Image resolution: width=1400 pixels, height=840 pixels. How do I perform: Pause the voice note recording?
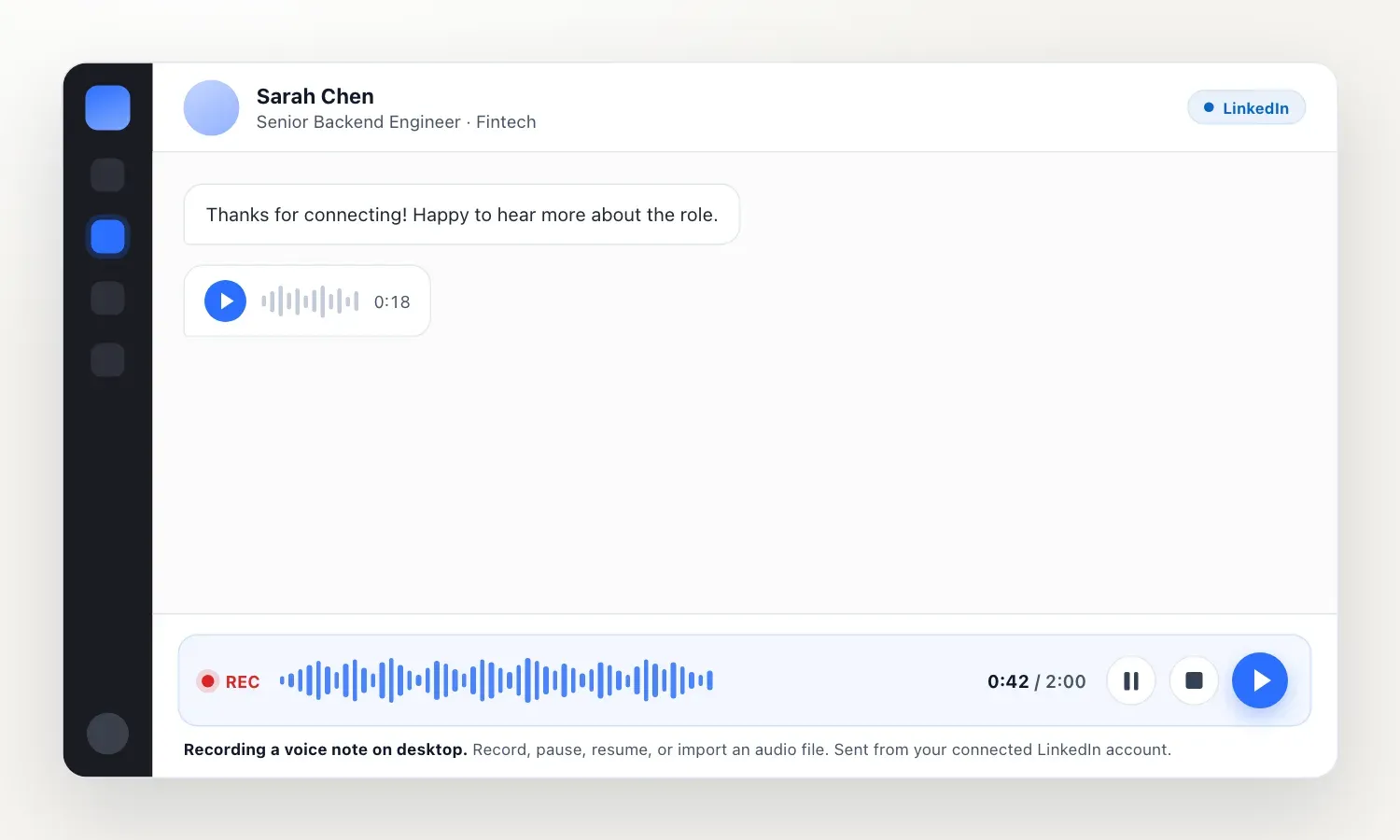pos(1131,680)
